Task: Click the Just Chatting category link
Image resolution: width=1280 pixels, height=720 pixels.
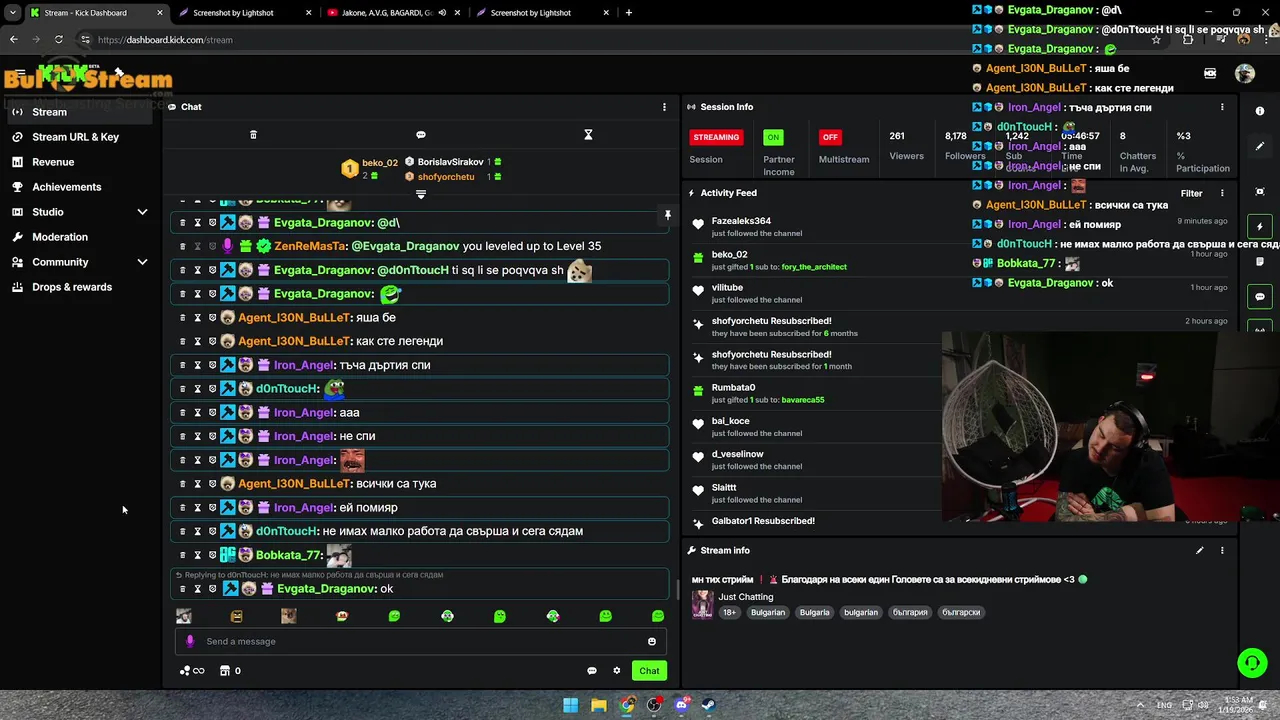Action: click(x=746, y=597)
